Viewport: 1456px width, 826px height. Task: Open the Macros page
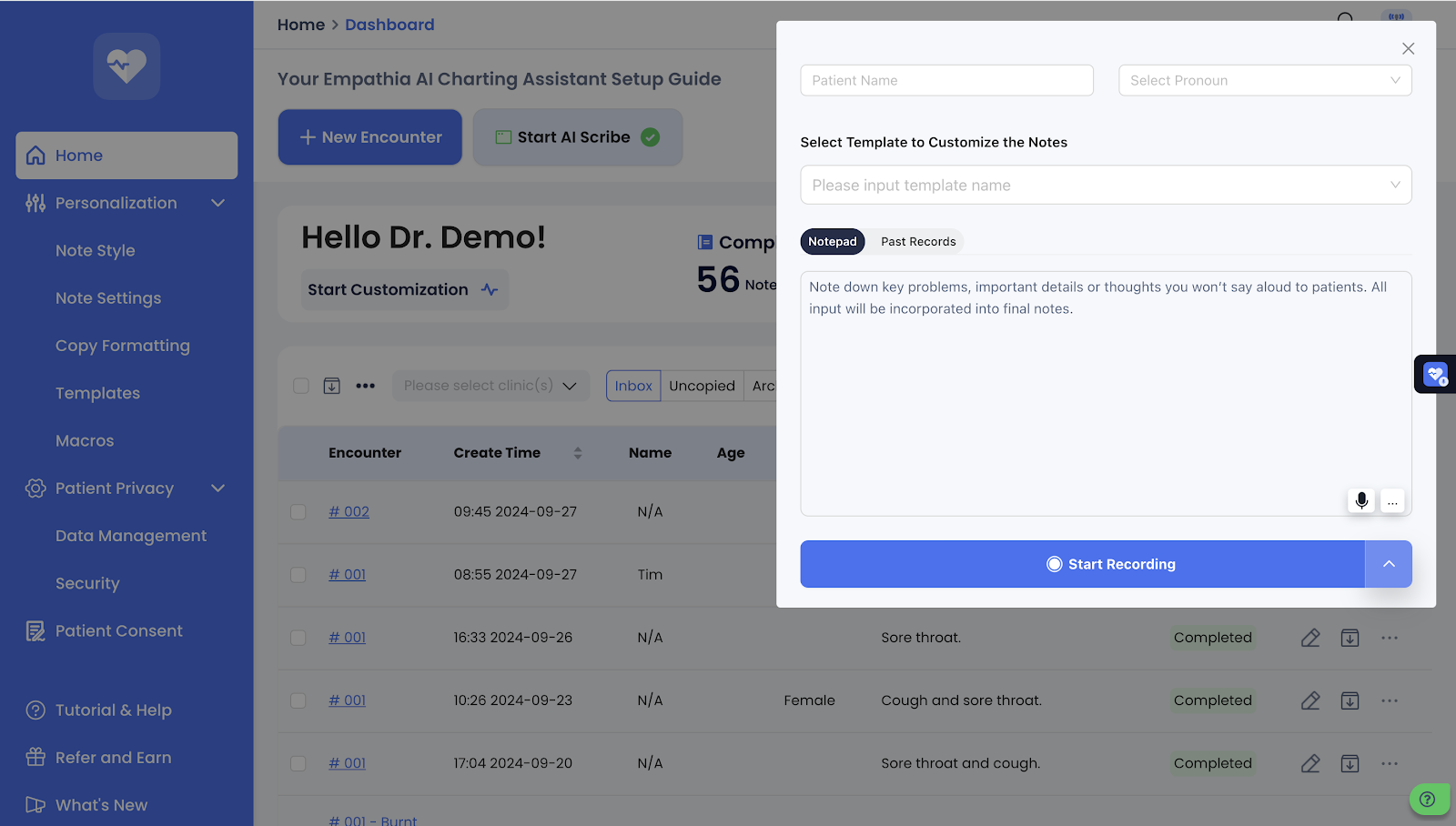point(85,440)
